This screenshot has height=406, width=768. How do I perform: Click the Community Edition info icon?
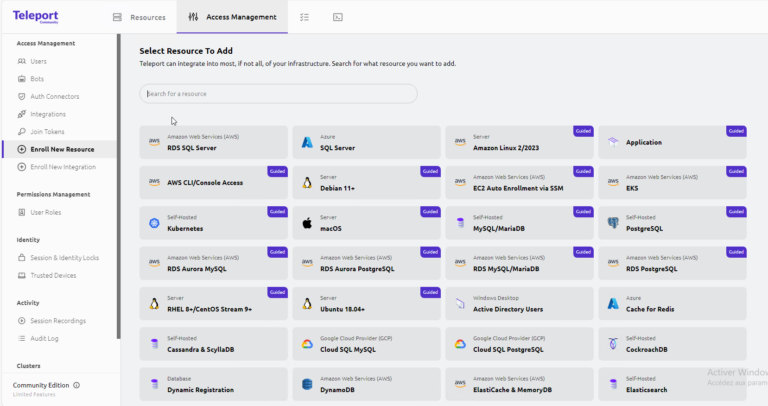pyautogui.click(x=77, y=385)
